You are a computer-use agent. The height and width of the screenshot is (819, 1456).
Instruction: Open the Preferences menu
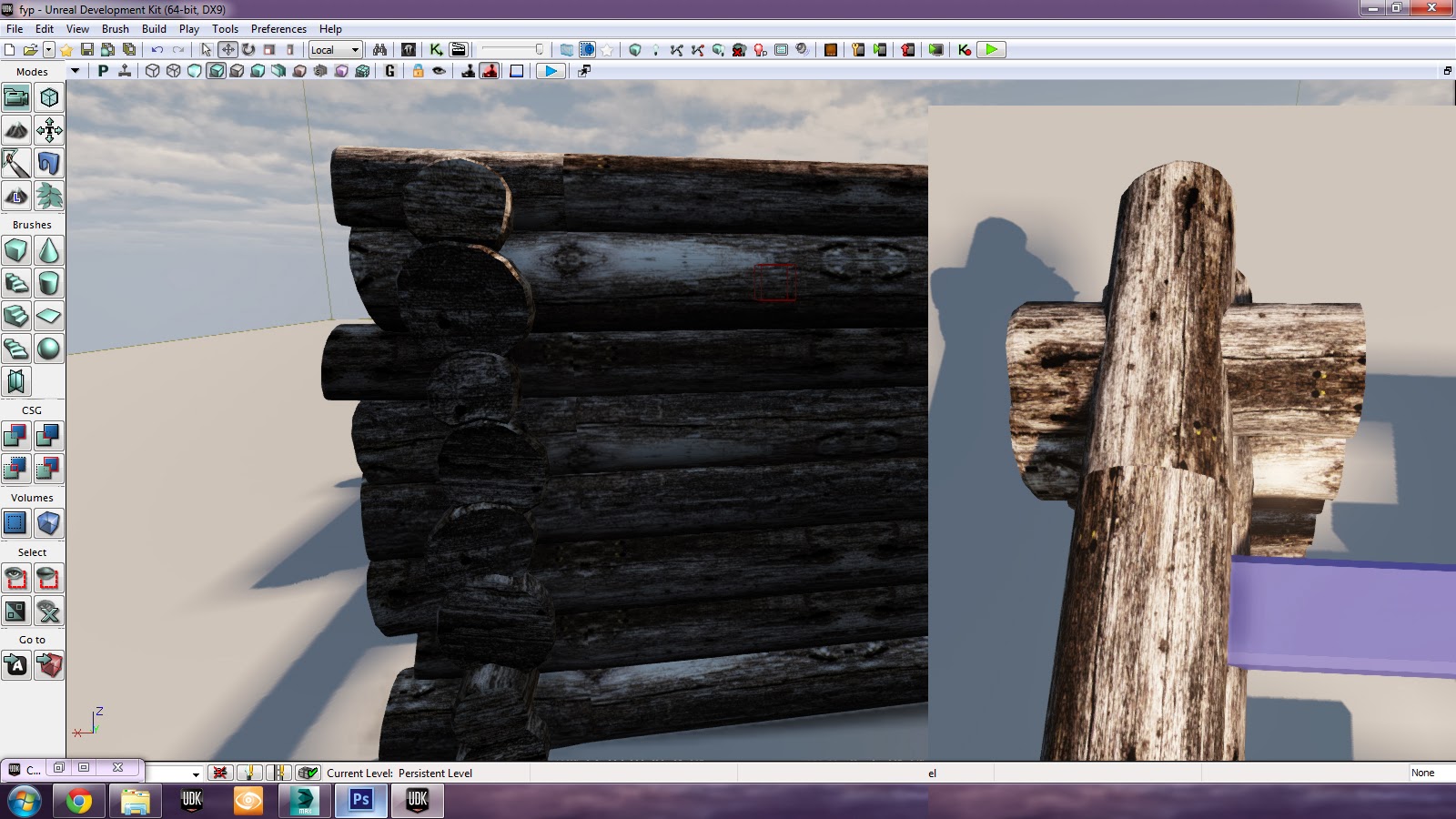tap(278, 28)
